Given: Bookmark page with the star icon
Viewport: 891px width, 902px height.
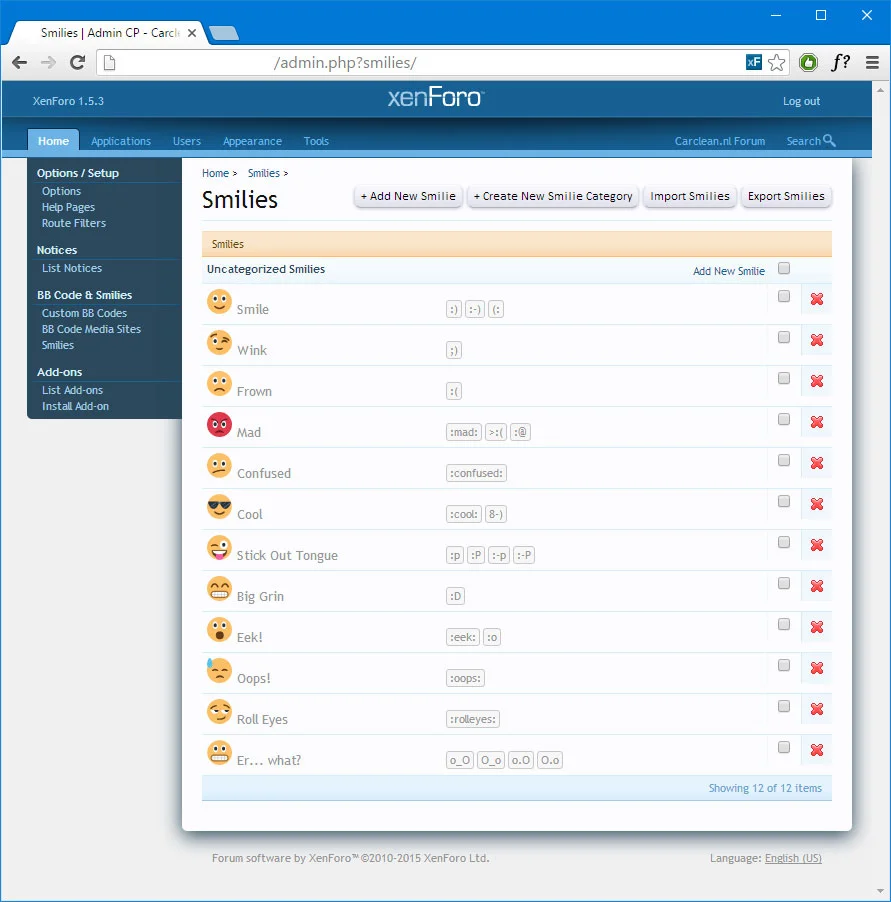Looking at the screenshot, I should (777, 62).
